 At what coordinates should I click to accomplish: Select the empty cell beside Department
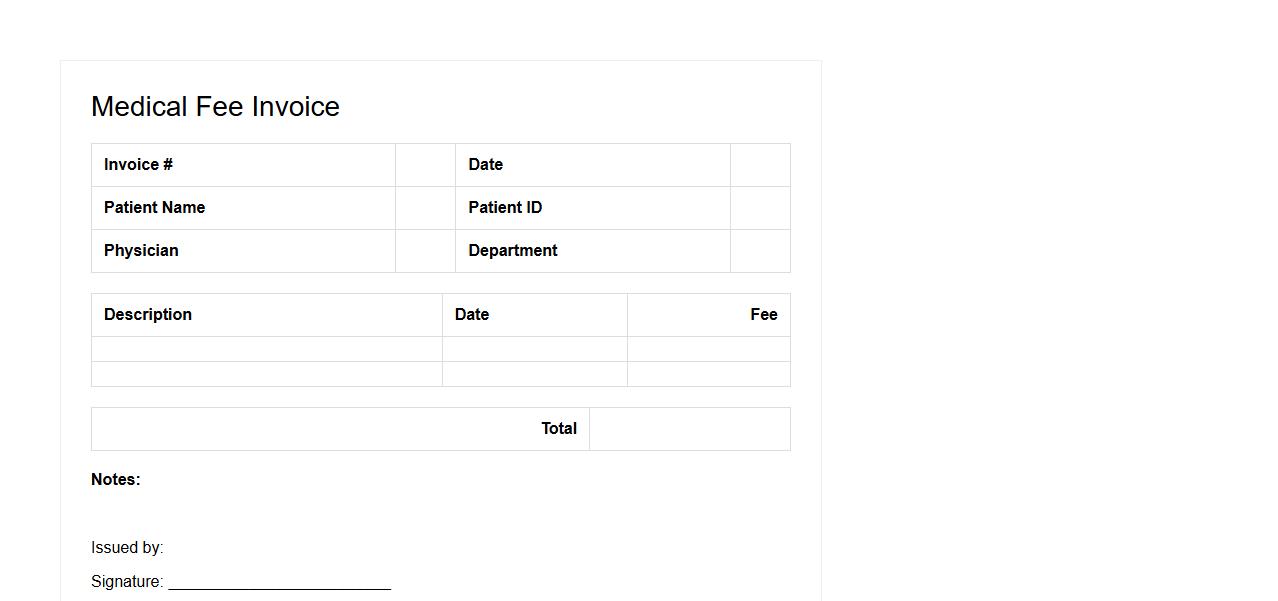coord(760,251)
